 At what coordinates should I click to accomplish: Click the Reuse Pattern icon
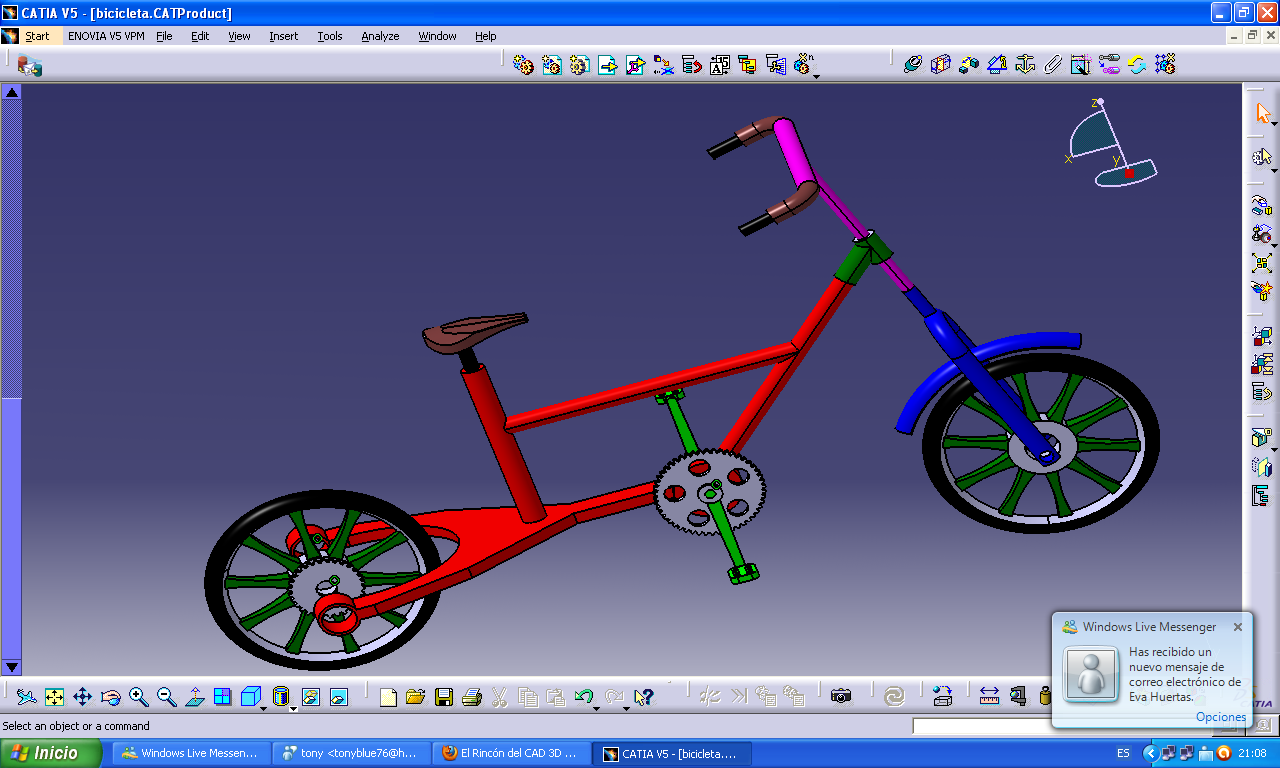pos(1164,65)
